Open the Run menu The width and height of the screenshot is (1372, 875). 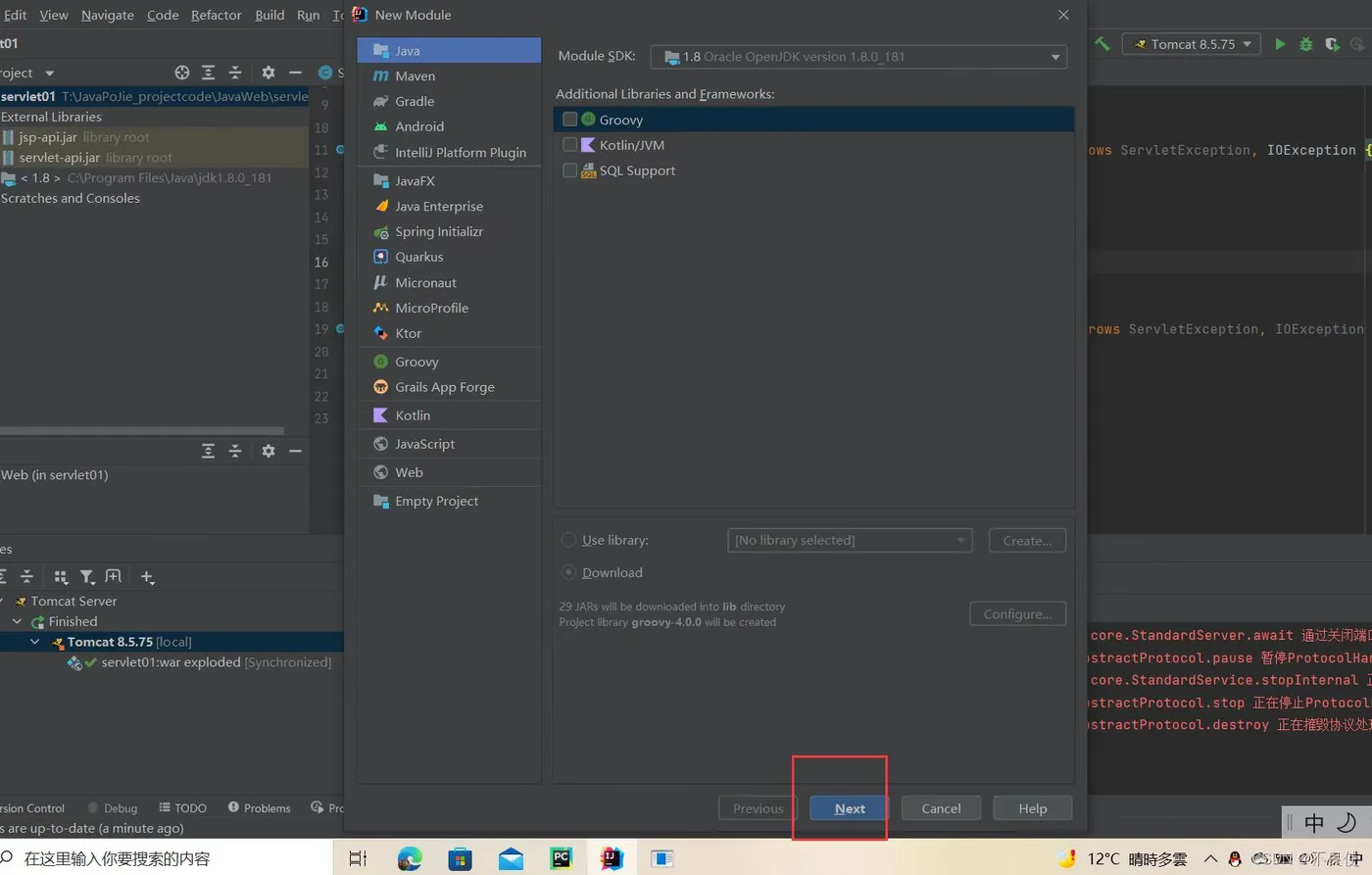tap(308, 15)
